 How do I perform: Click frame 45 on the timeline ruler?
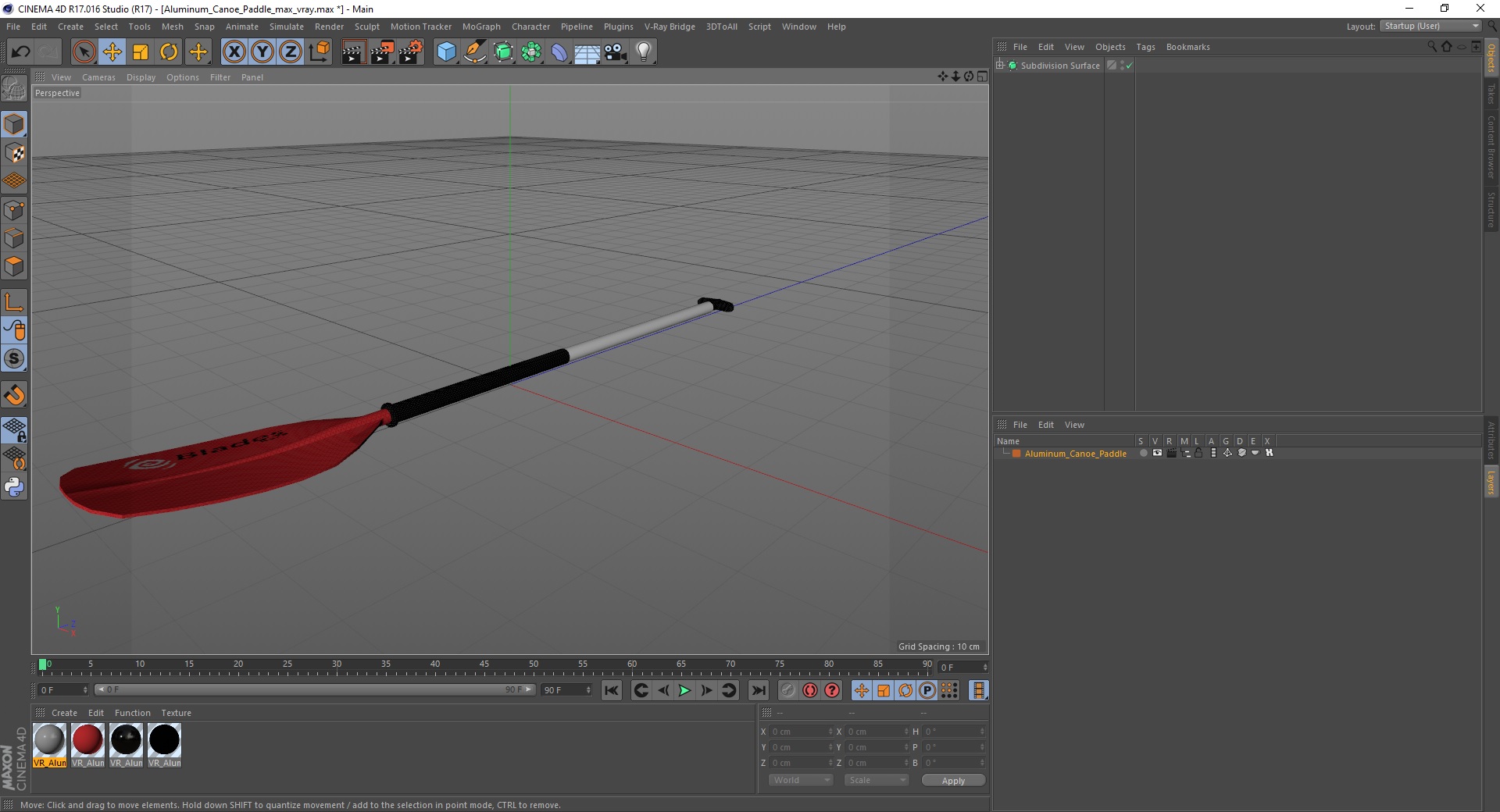(x=484, y=664)
